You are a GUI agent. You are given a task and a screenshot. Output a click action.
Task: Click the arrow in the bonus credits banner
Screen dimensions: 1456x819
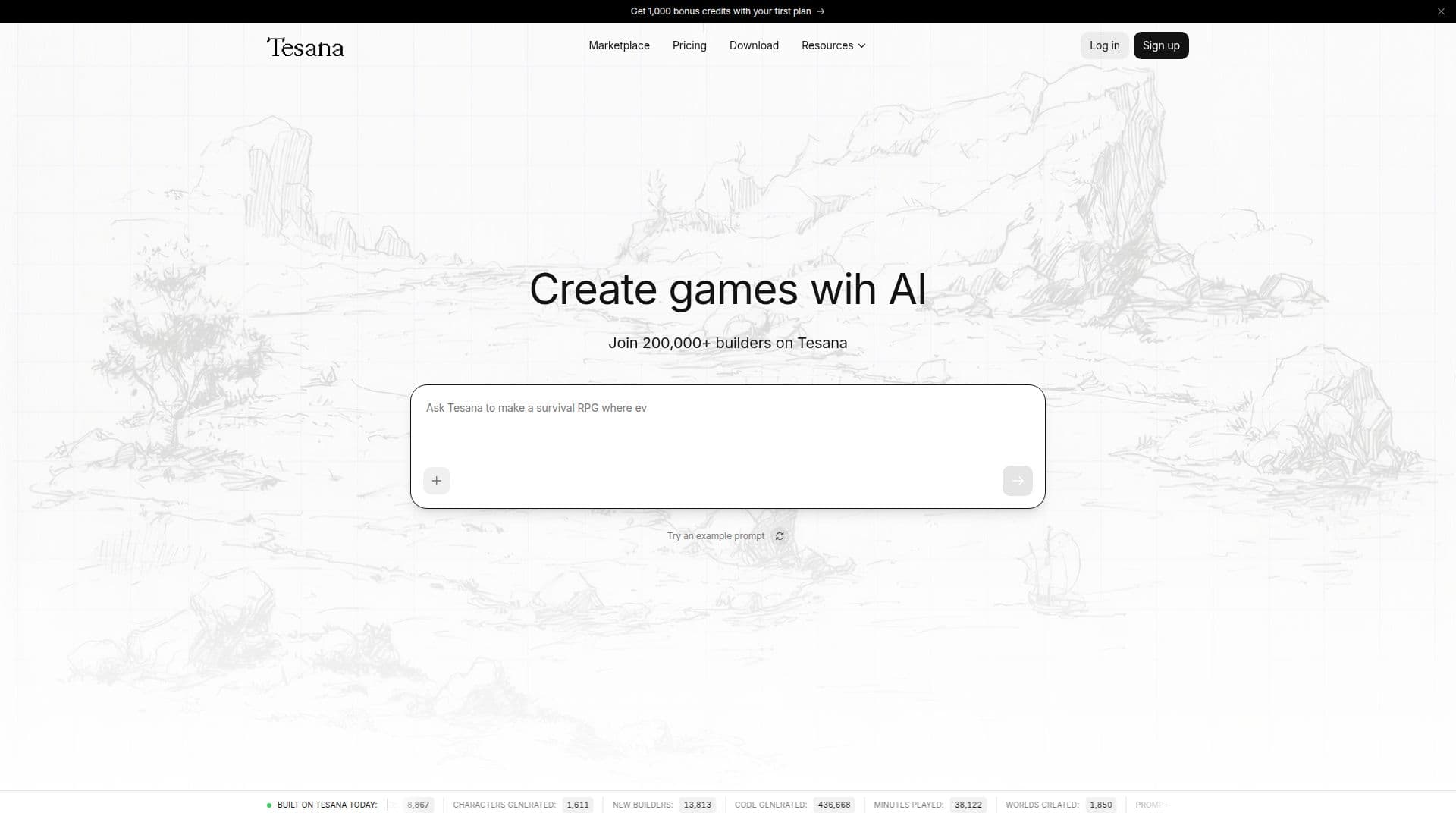(821, 11)
